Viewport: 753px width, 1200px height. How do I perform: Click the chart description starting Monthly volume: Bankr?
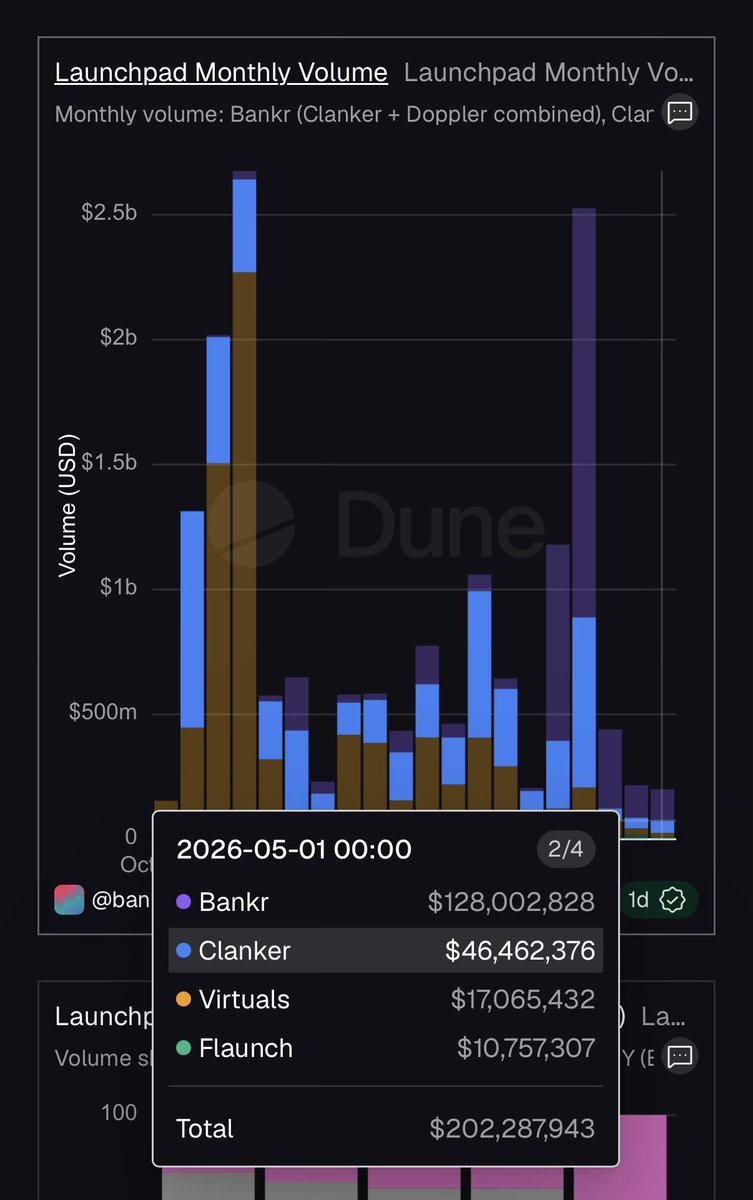pyautogui.click(x=354, y=114)
